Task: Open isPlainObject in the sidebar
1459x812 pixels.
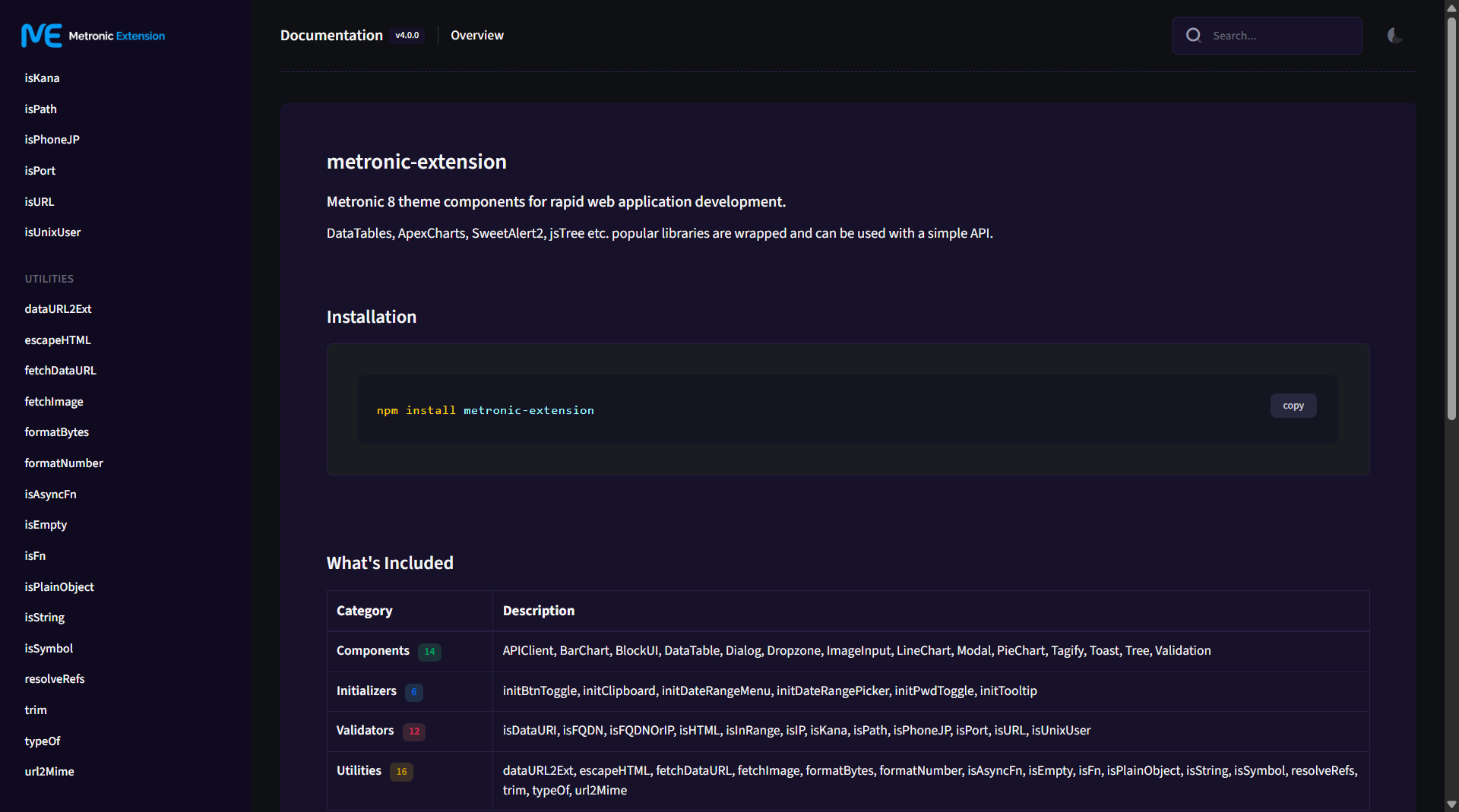Action: click(59, 587)
